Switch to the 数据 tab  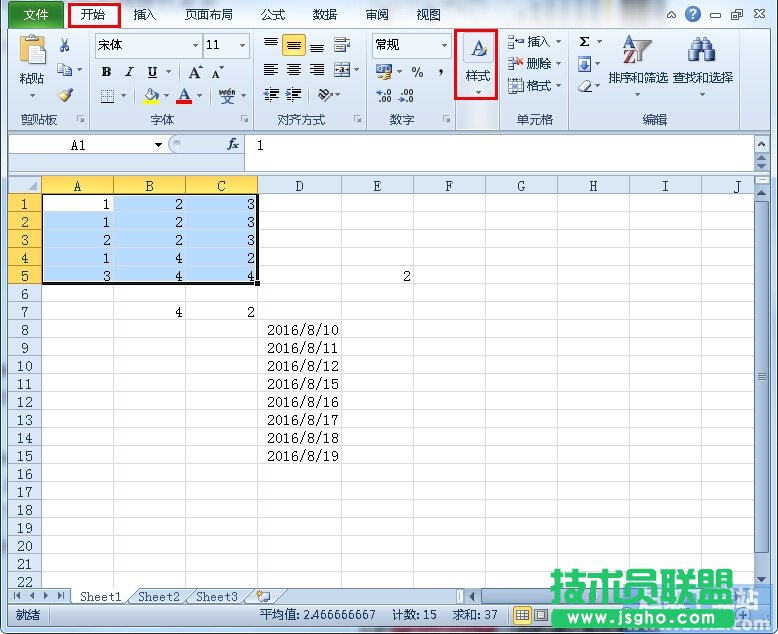(324, 15)
